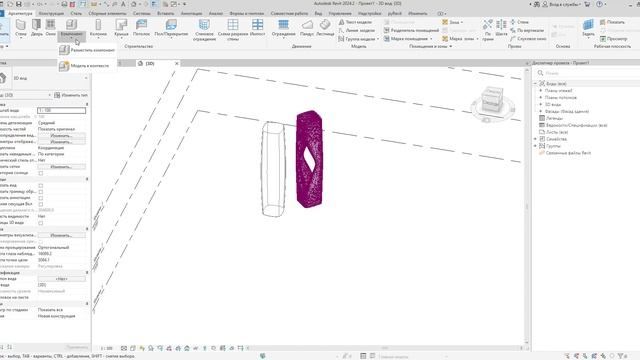Click the help question mark icon

[x=599, y=4]
